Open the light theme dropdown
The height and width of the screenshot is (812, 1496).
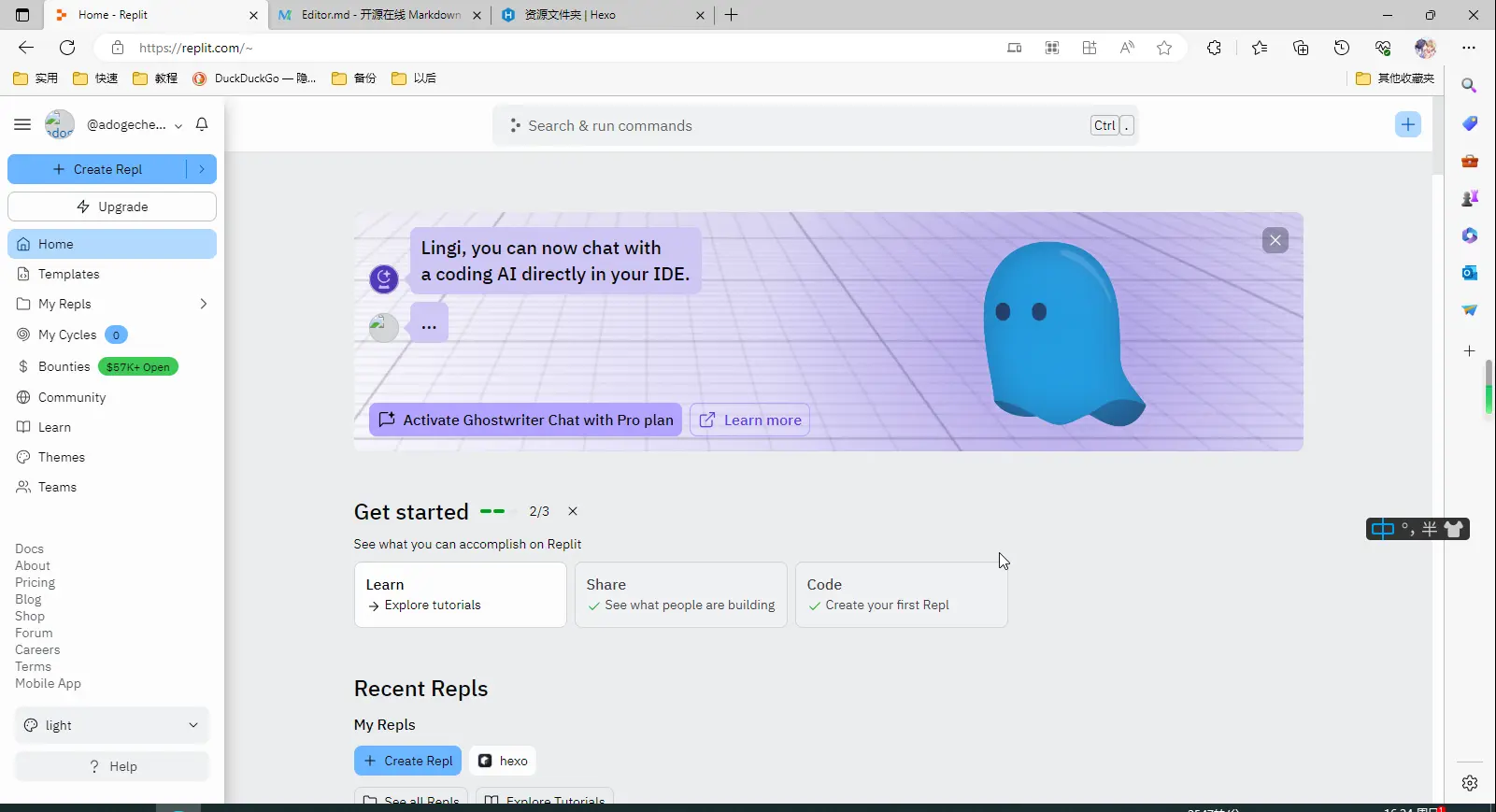coord(112,725)
